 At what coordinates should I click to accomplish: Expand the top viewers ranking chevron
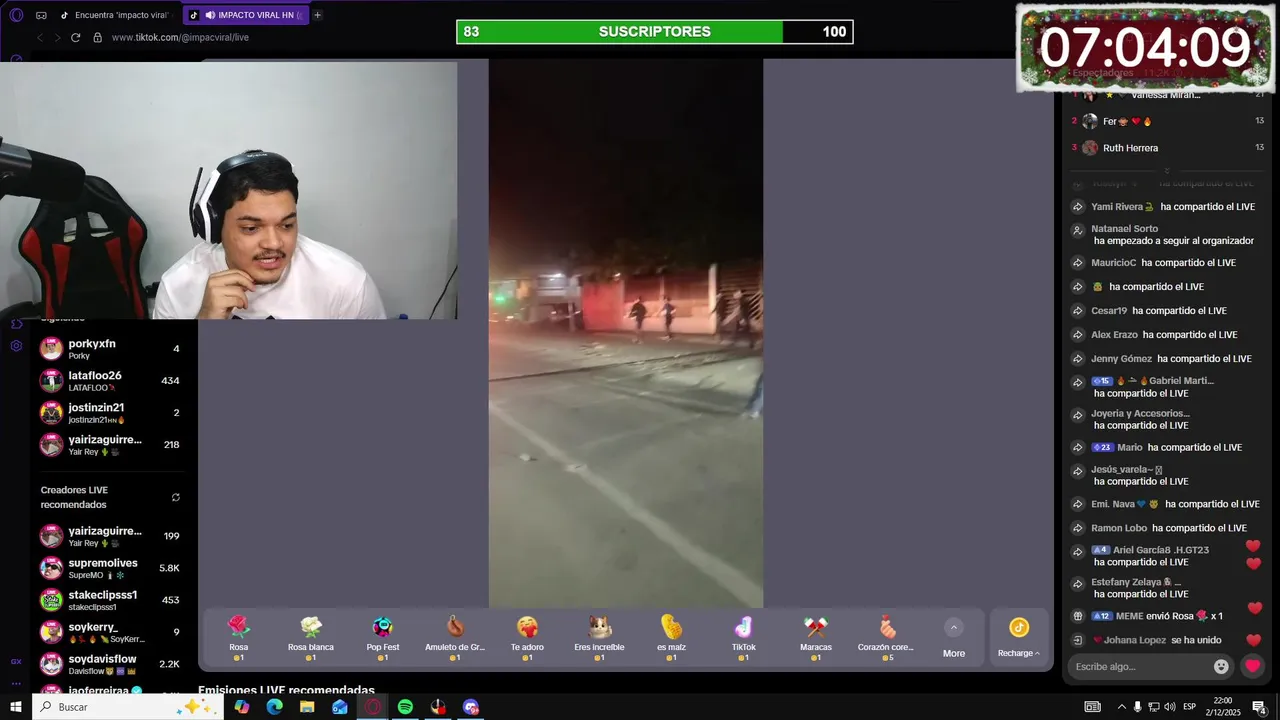(1166, 170)
